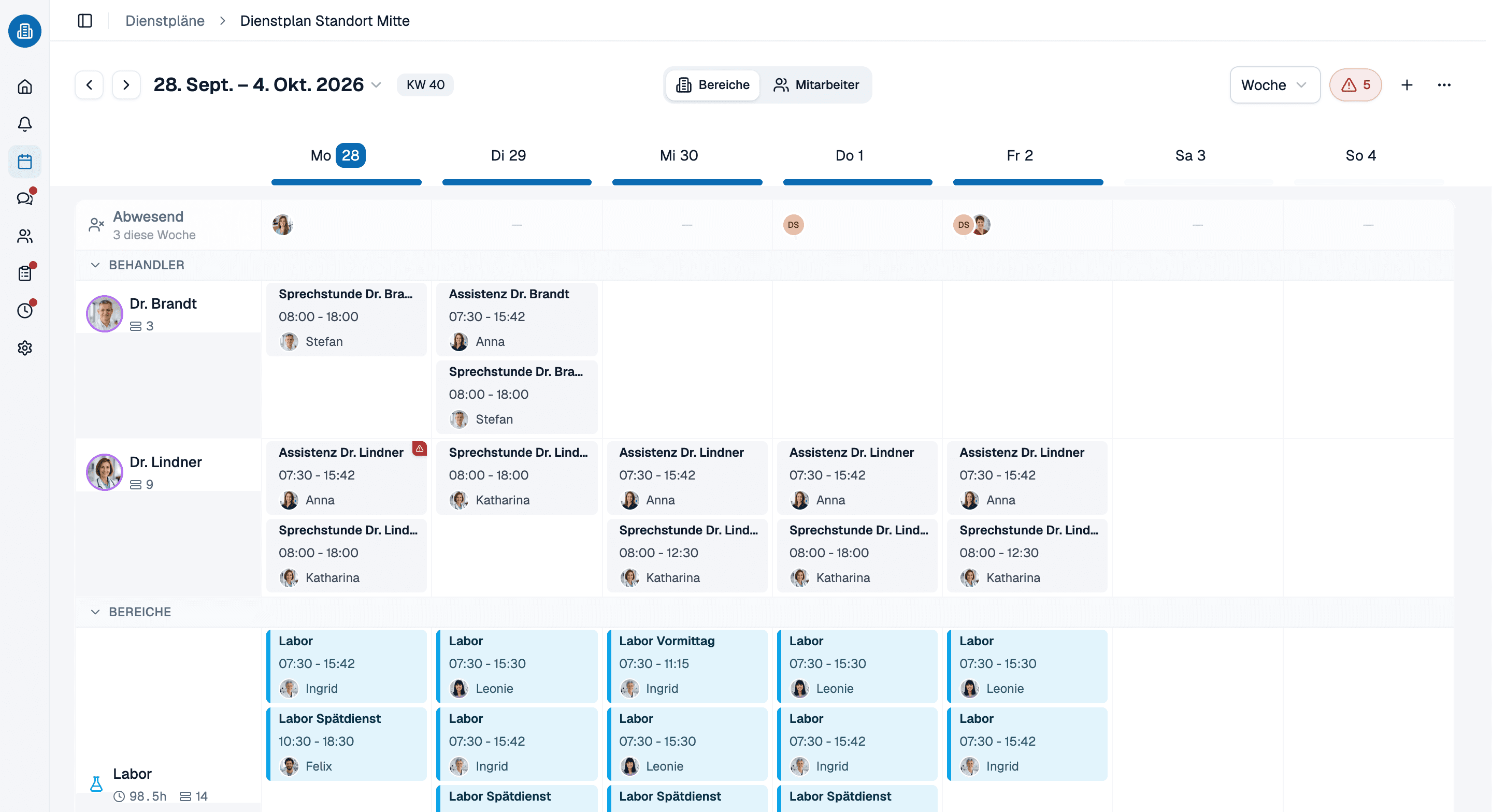This screenshot has width=1492, height=812.
Task: Open Tuesday Sprechstunde Dr. Lindner shift with Katharina
Action: click(x=517, y=477)
